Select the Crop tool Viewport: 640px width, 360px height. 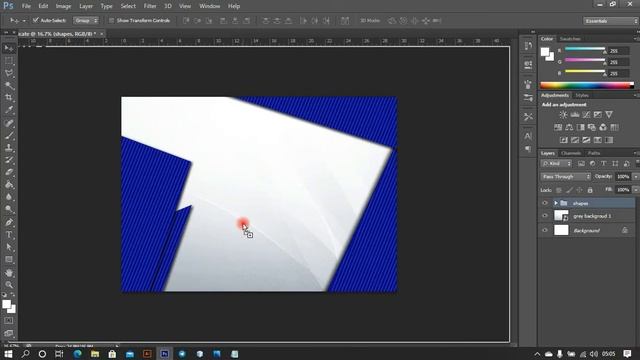coord(9,98)
